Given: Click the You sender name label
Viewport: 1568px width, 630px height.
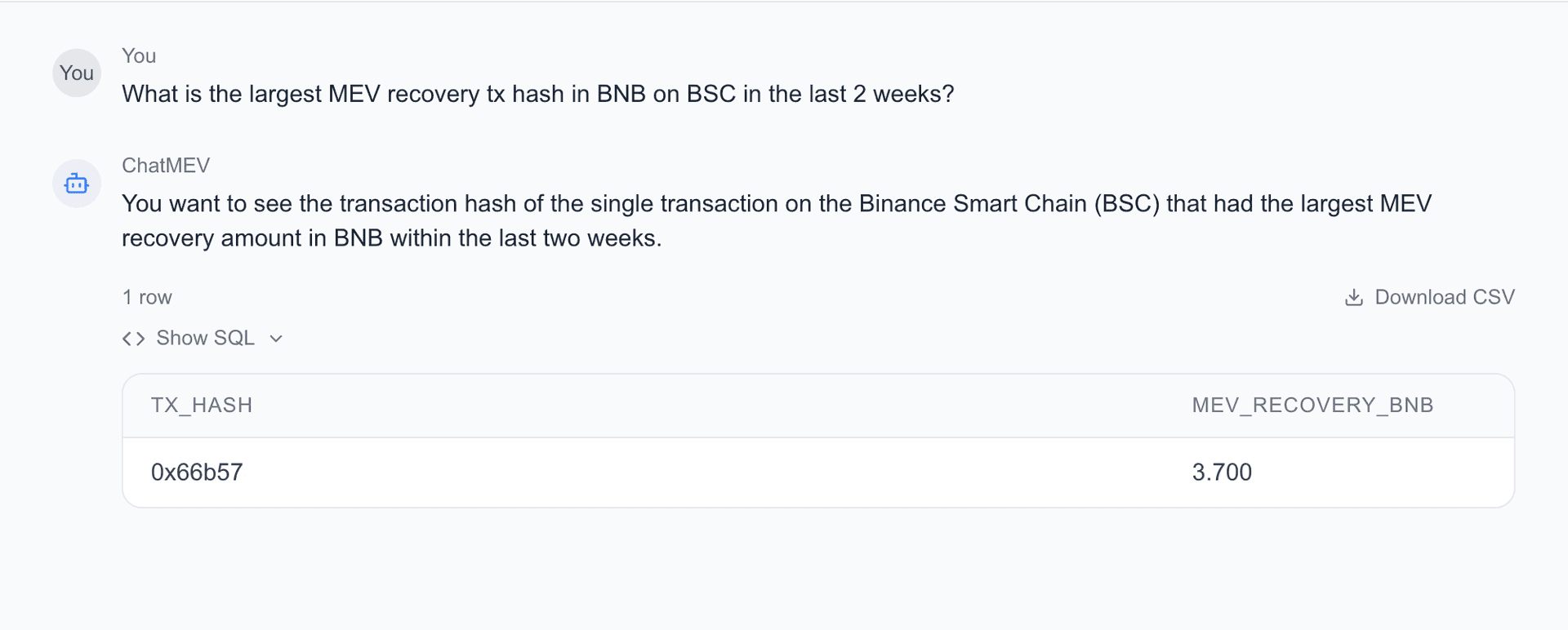Looking at the screenshot, I should (x=139, y=56).
